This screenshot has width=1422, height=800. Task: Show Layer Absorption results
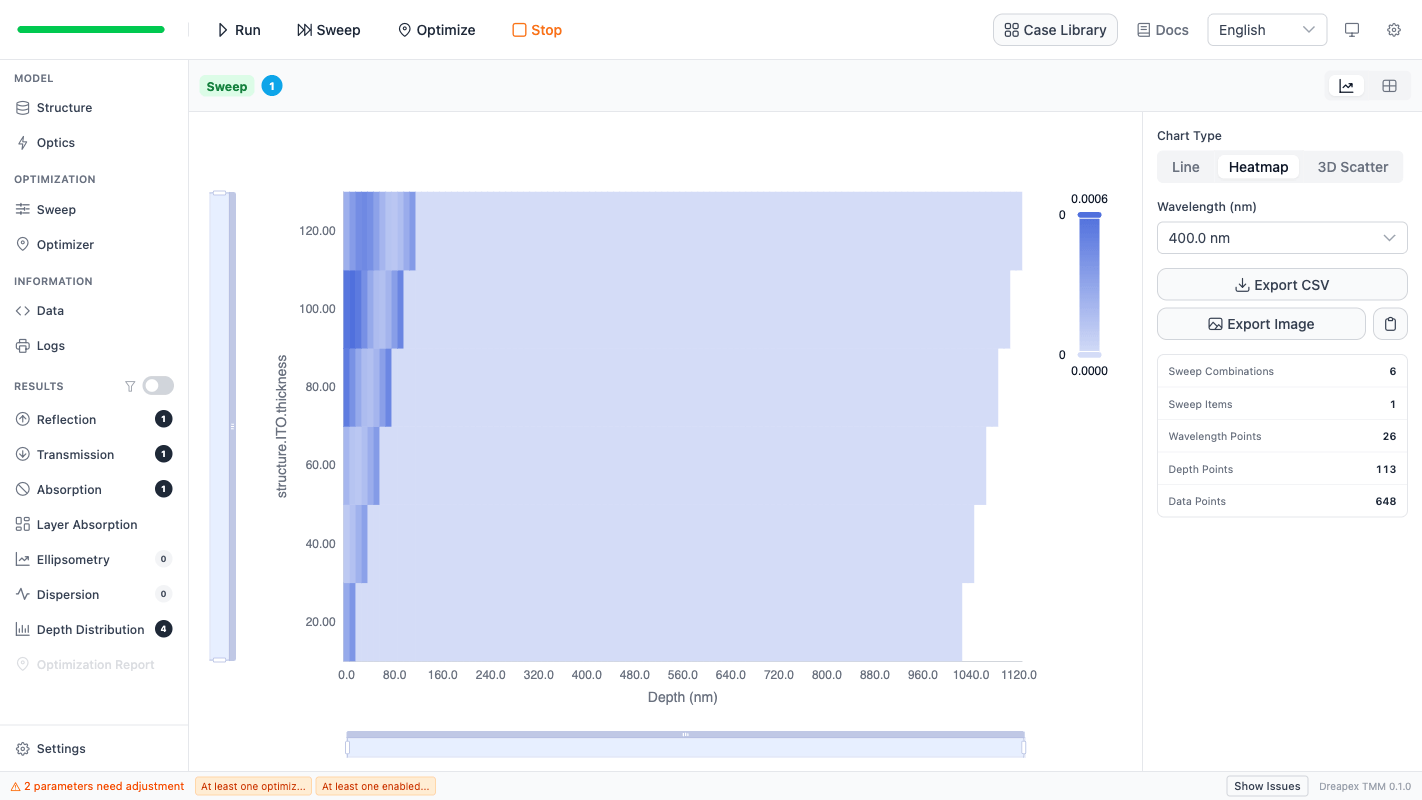[84, 524]
